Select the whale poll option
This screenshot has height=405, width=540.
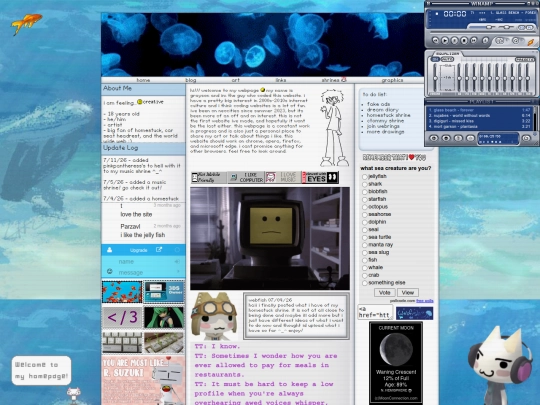(364, 268)
